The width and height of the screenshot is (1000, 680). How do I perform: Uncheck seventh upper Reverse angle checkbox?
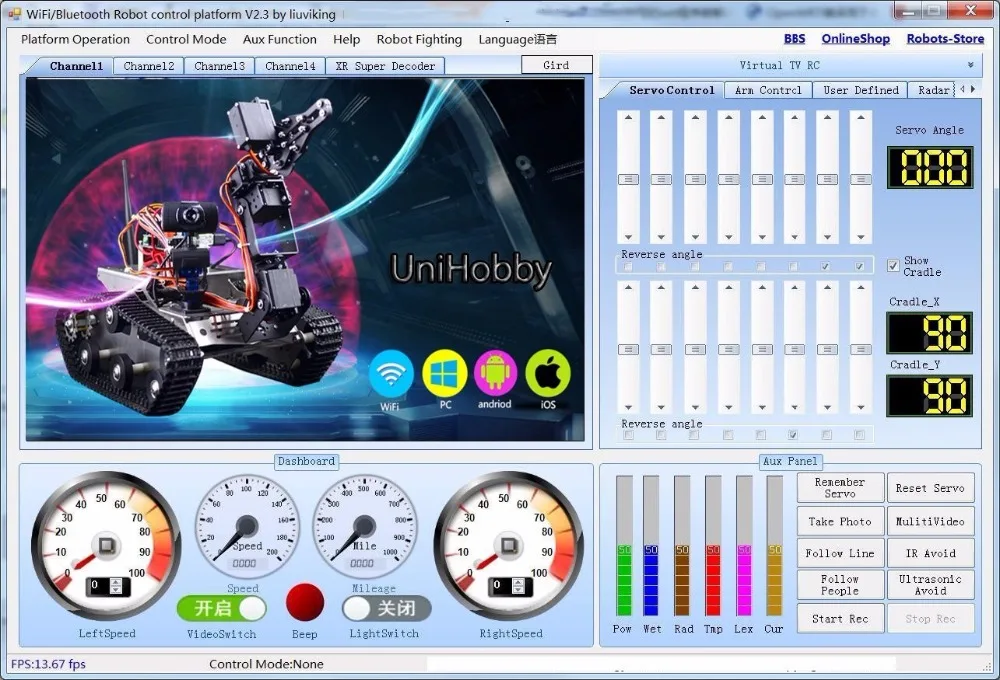(826, 267)
